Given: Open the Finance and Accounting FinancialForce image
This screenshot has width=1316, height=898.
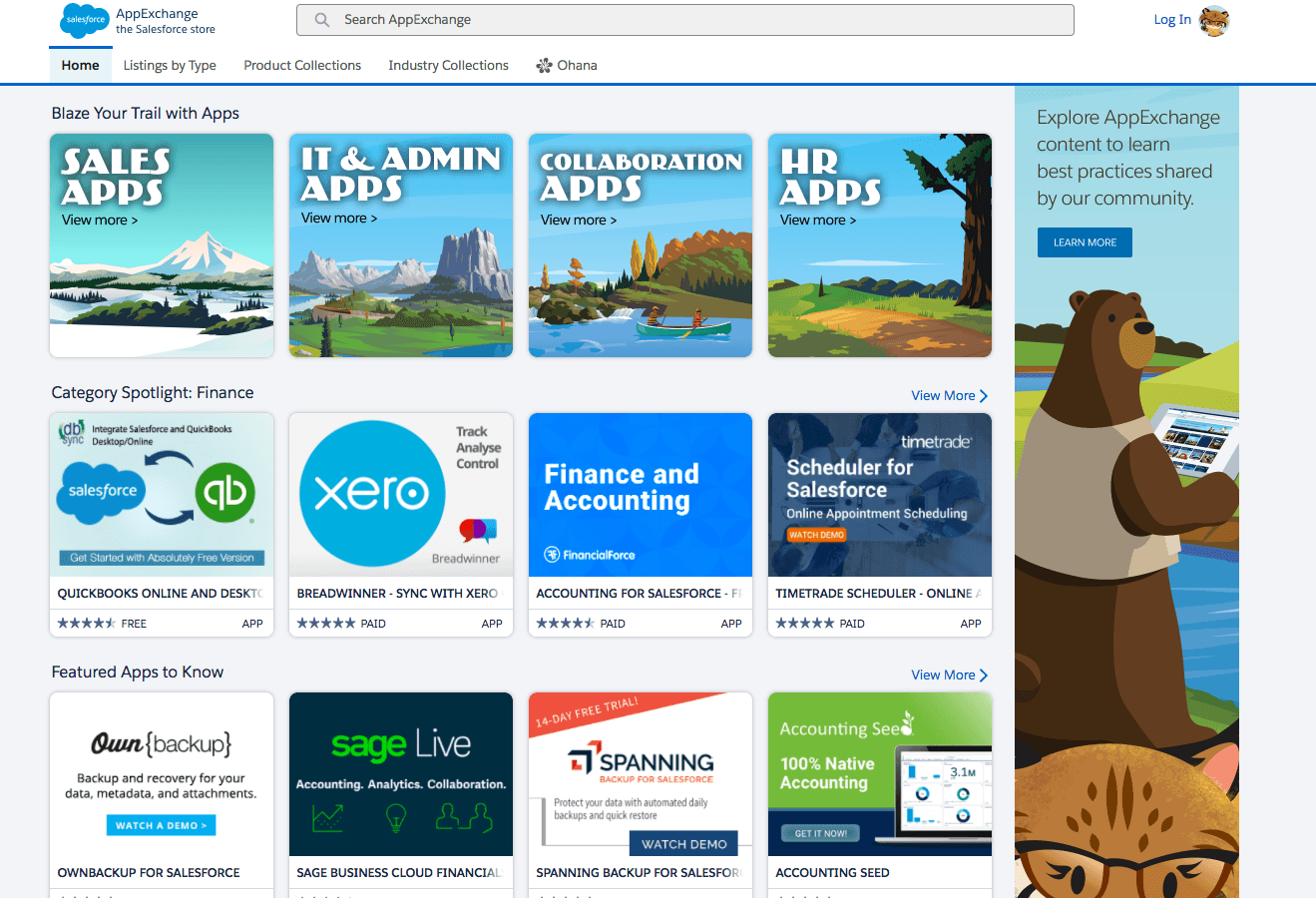Looking at the screenshot, I should [641, 495].
